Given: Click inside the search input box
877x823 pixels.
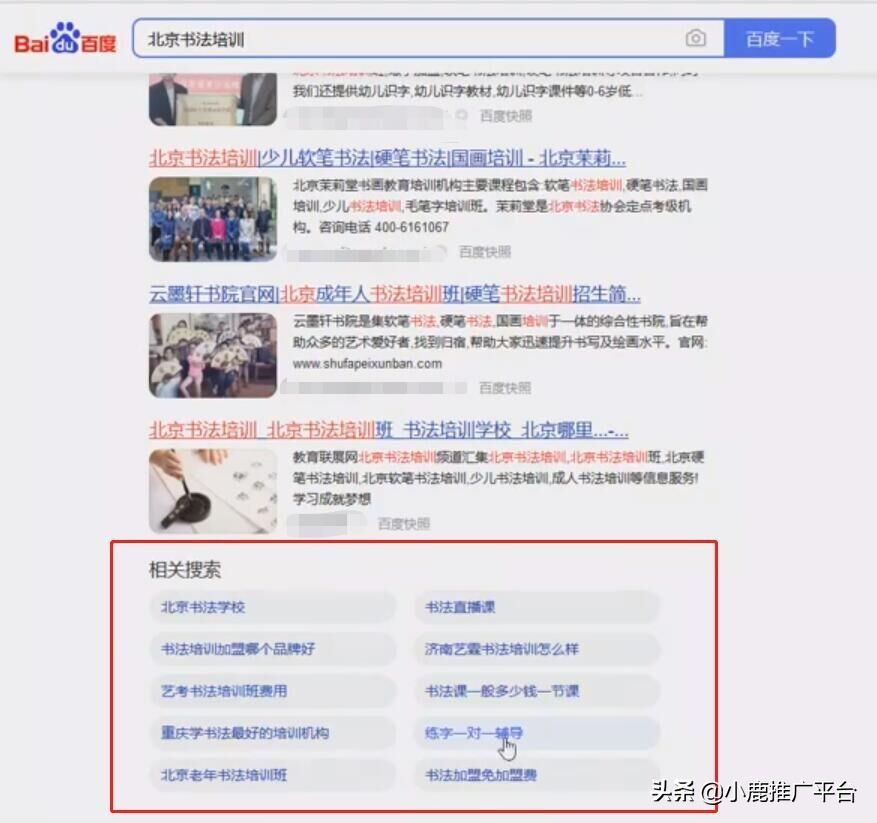Looking at the screenshot, I should pos(400,39).
